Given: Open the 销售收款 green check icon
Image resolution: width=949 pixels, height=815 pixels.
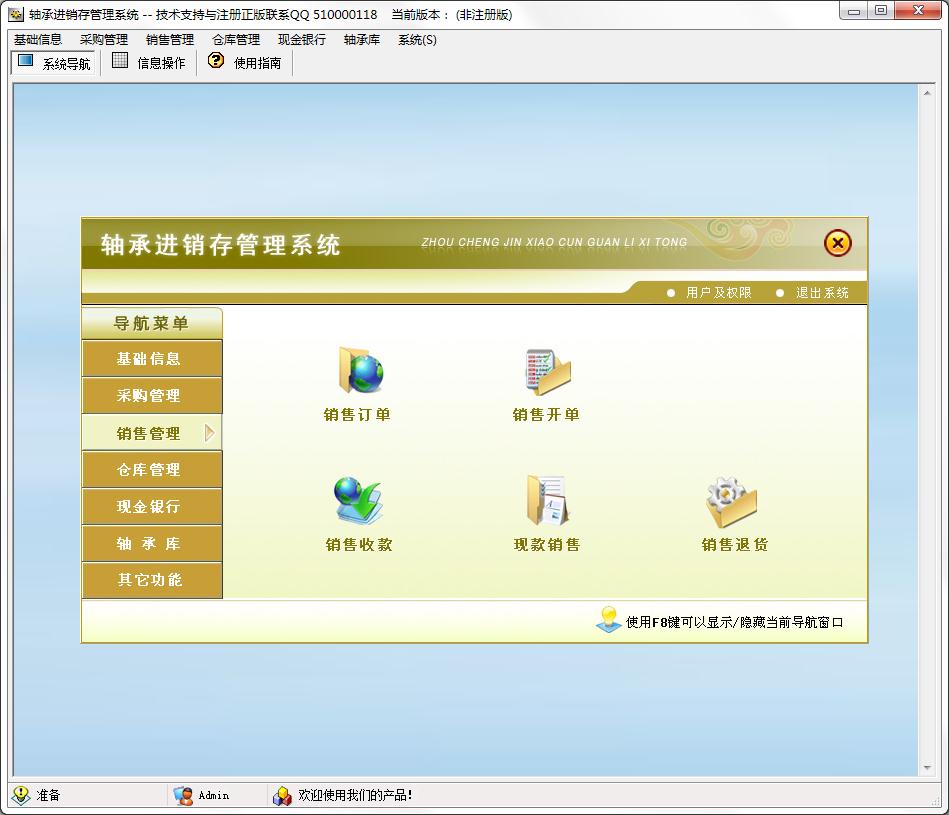Looking at the screenshot, I should pos(358,500).
